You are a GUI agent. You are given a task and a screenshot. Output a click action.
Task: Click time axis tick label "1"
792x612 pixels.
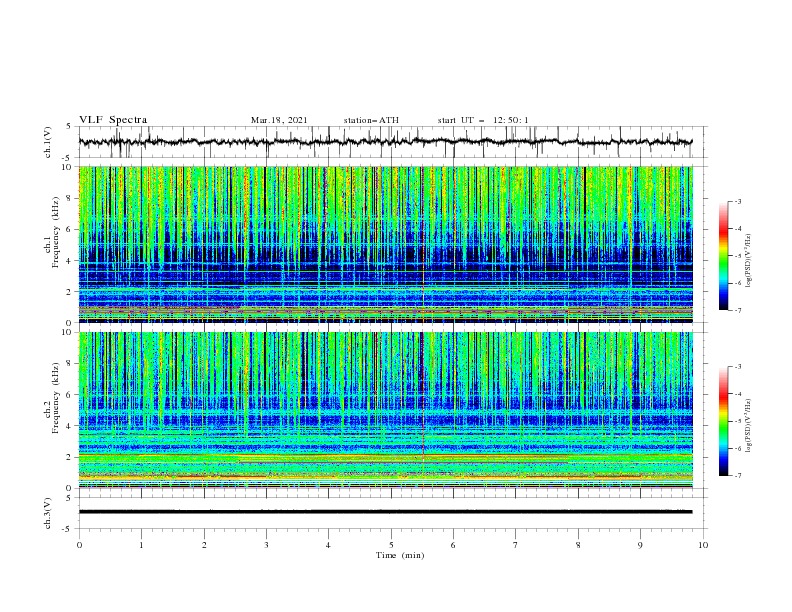click(141, 545)
